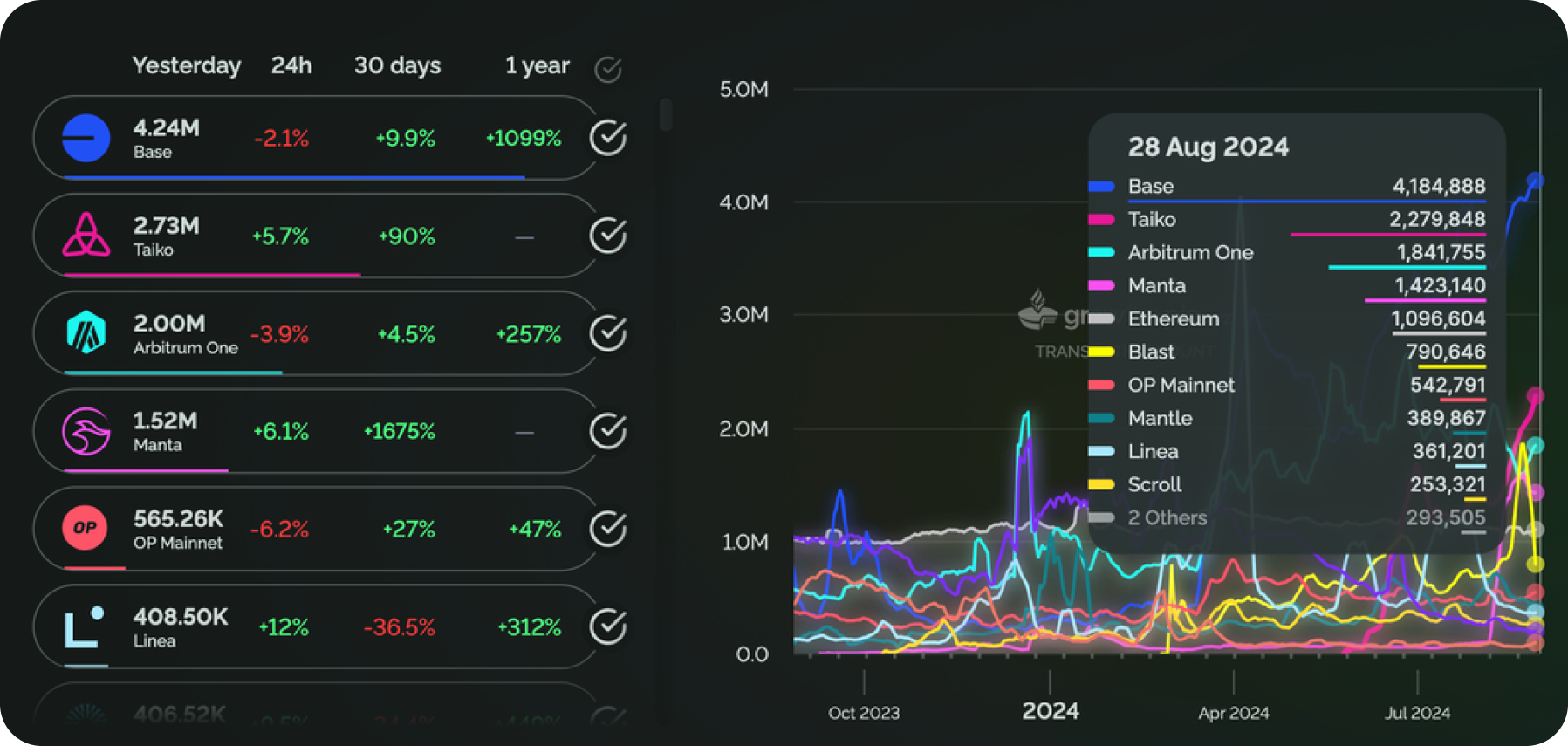This screenshot has width=1568, height=746.
Task: Click the Ethereum 1,096,604 tooltip value
Action: [1438, 318]
